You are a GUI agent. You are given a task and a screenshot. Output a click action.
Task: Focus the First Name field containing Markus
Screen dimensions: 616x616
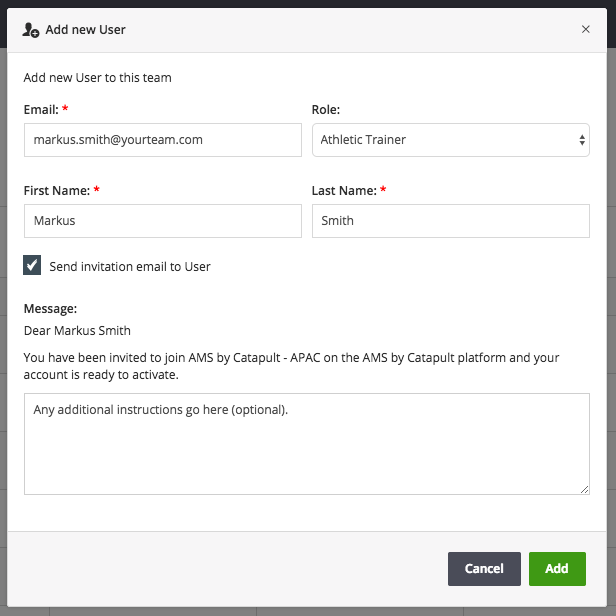click(x=163, y=221)
